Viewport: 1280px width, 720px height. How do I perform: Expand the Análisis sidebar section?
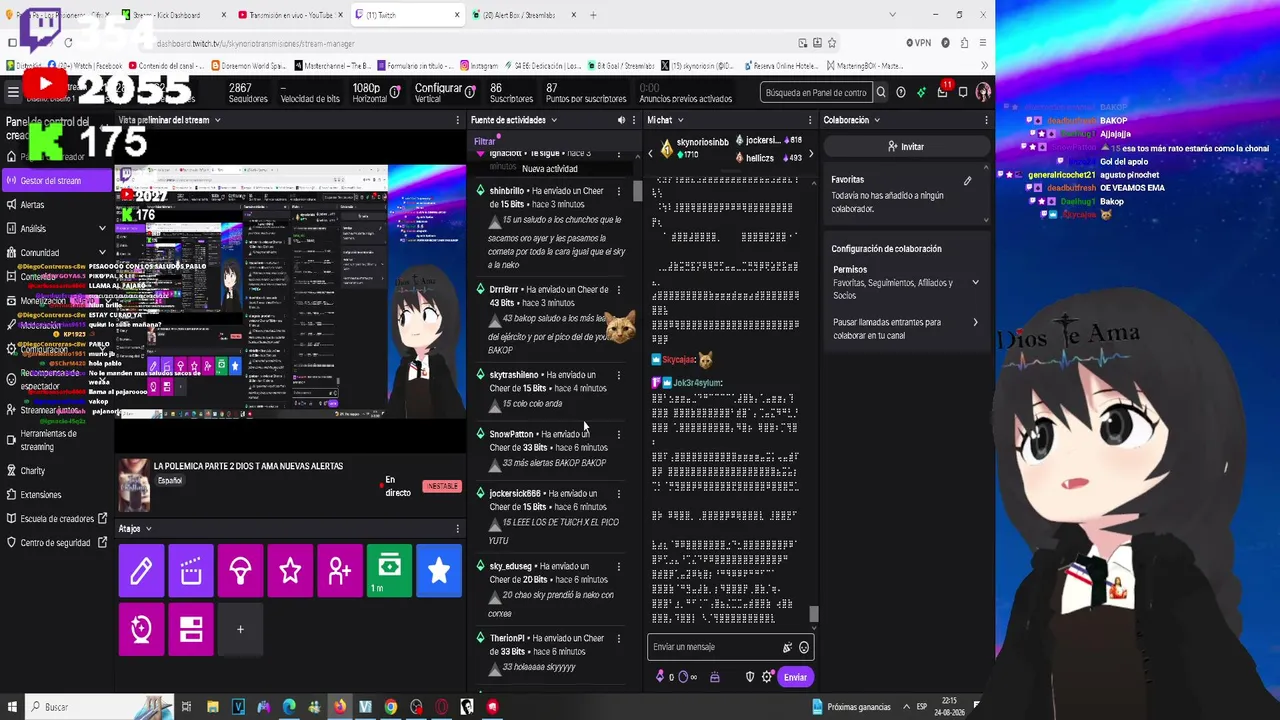[x=57, y=229]
